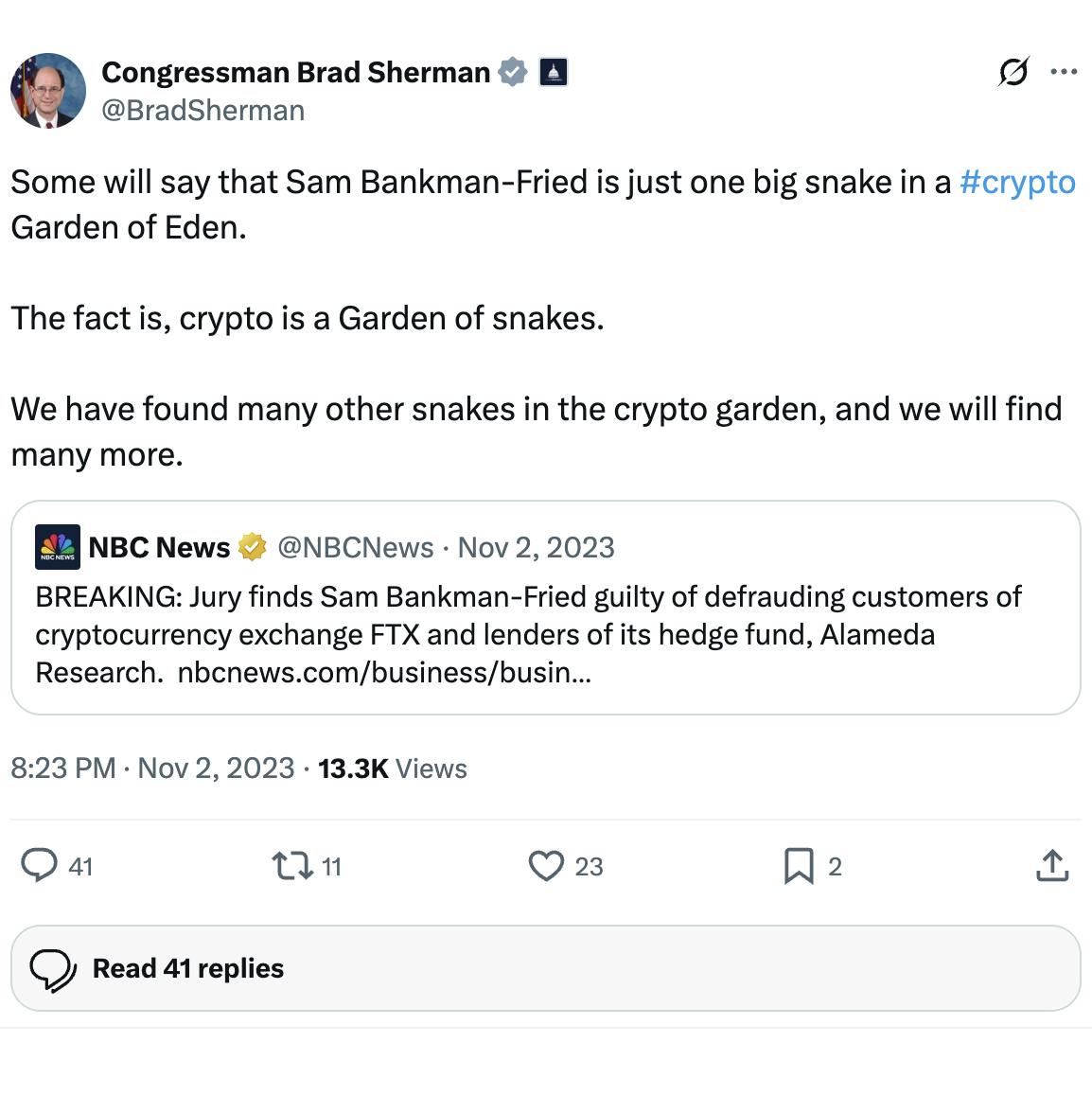Open the @BradSherman handle link
1092x1113 pixels.
coord(203,111)
